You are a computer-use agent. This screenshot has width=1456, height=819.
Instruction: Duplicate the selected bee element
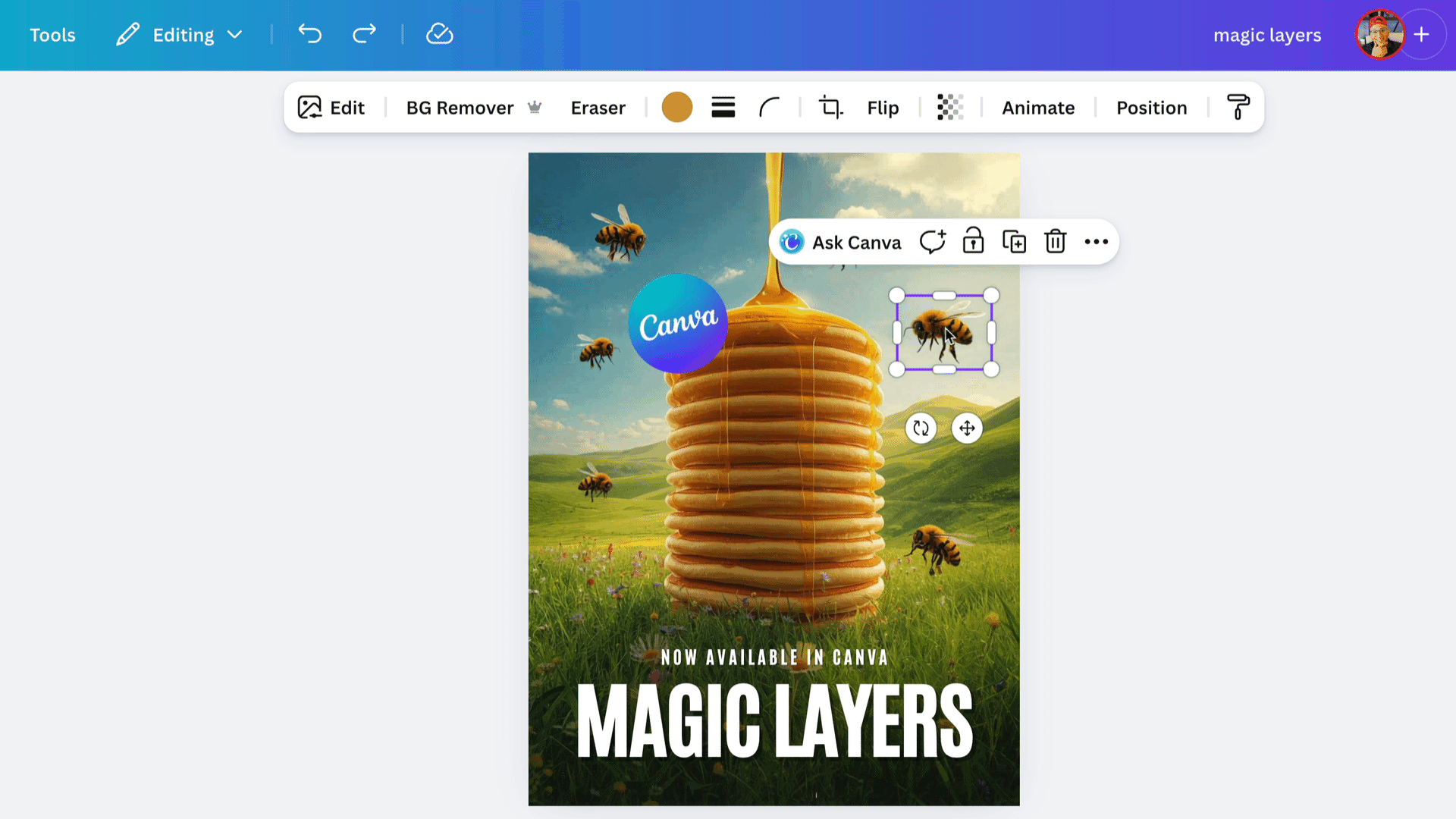point(1014,242)
